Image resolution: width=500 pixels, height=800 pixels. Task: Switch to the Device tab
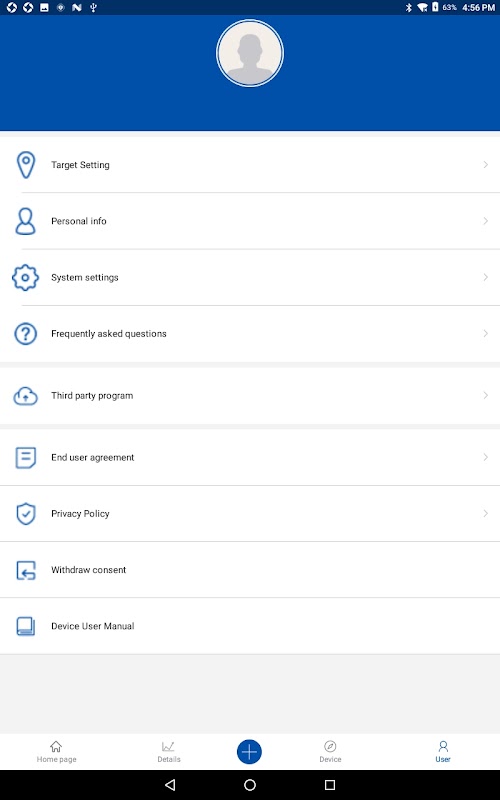330,752
